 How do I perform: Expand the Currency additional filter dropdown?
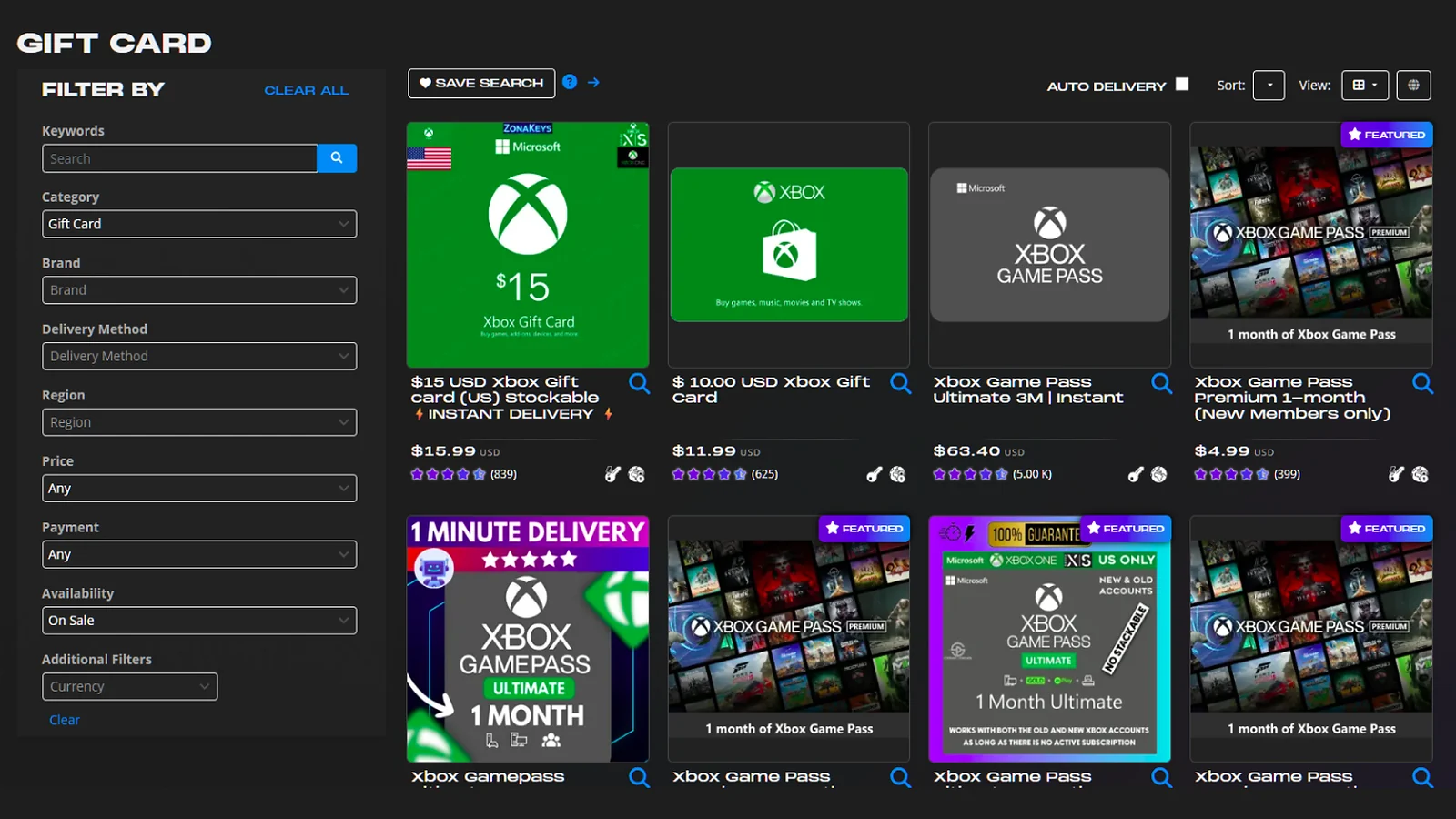coord(130,686)
